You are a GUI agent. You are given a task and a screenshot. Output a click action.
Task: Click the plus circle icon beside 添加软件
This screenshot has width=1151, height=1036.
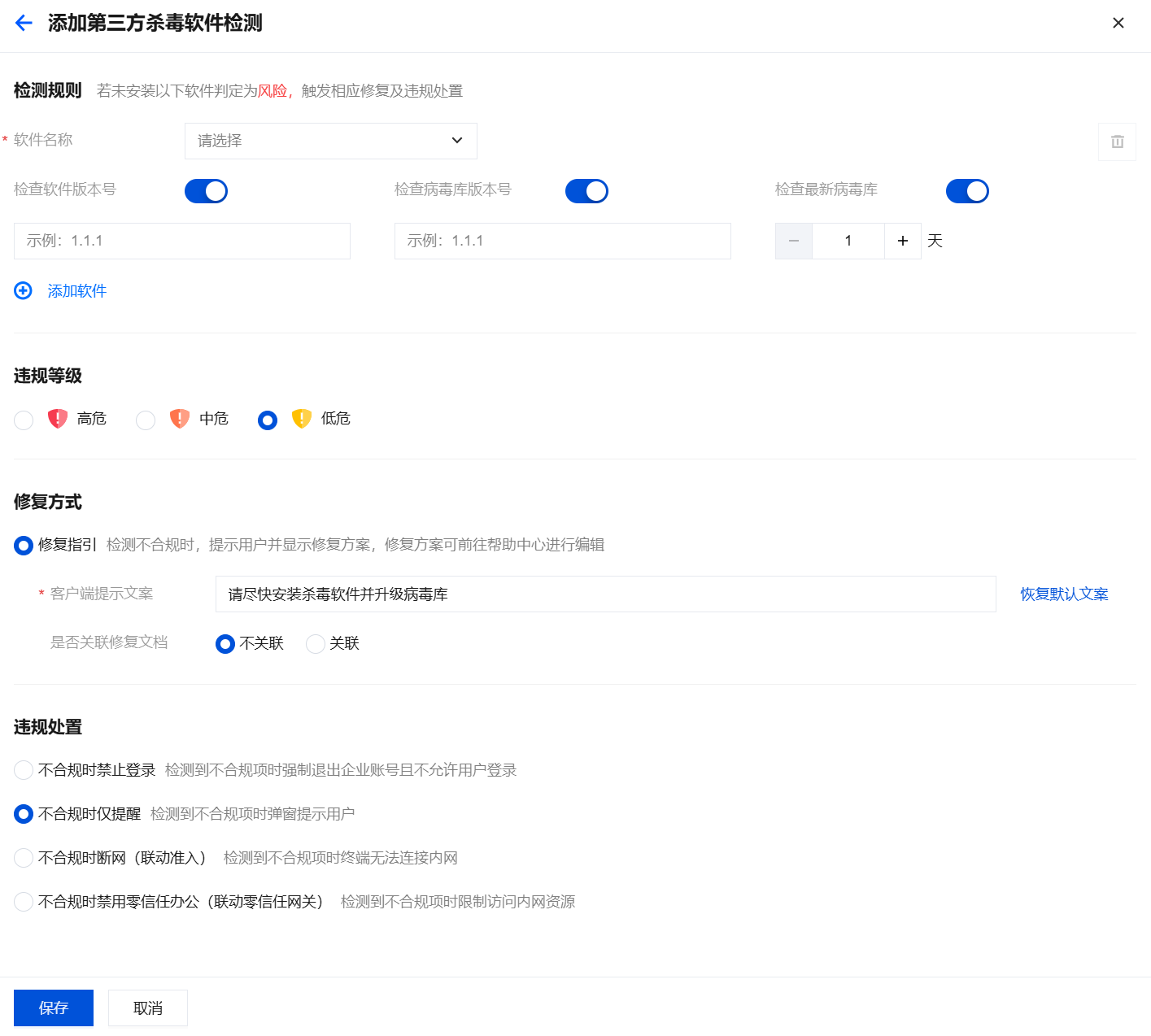24,290
